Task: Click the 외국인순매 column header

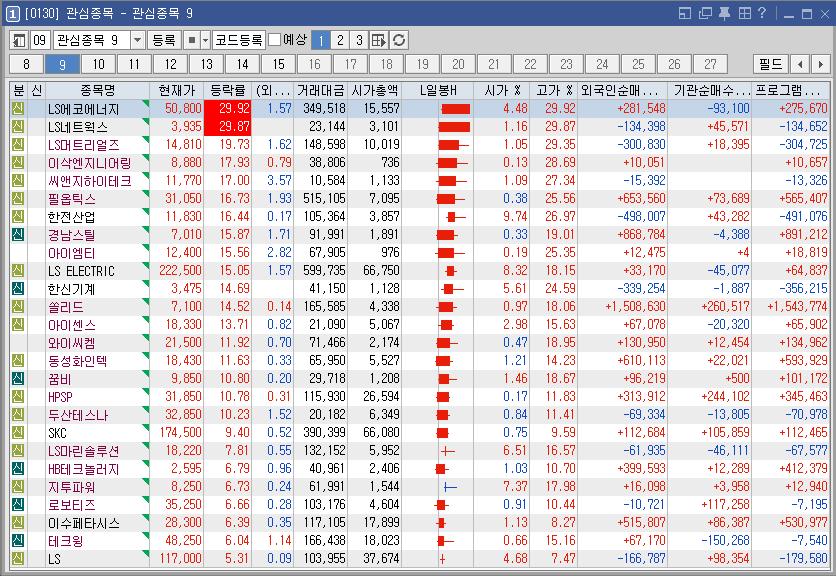Action: pyautogui.click(x=623, y=90)
